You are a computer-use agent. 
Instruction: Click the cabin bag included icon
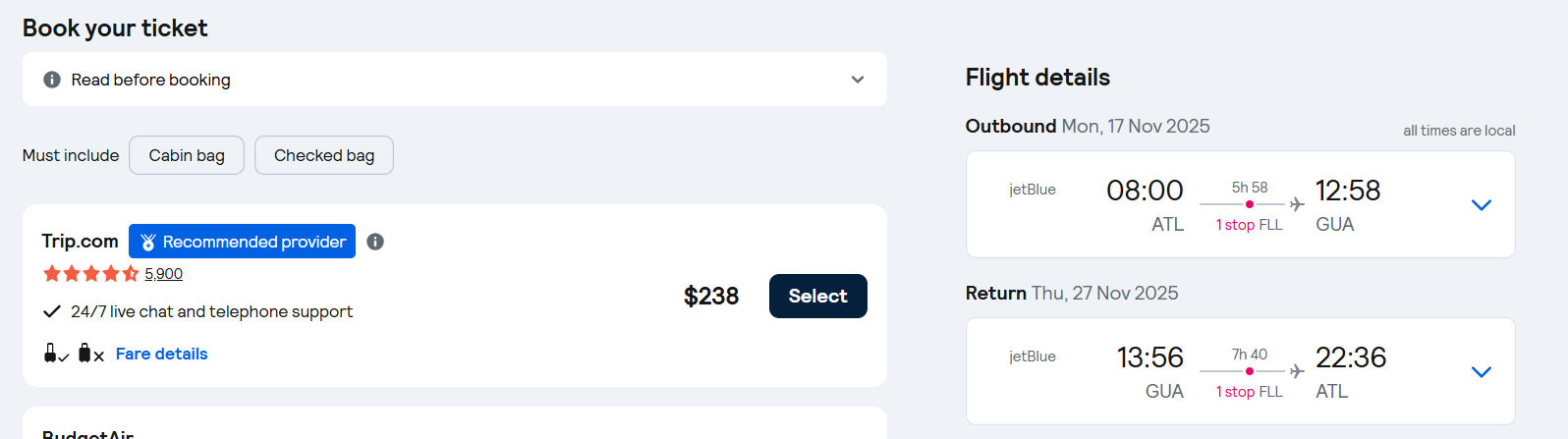coord(55,354)
